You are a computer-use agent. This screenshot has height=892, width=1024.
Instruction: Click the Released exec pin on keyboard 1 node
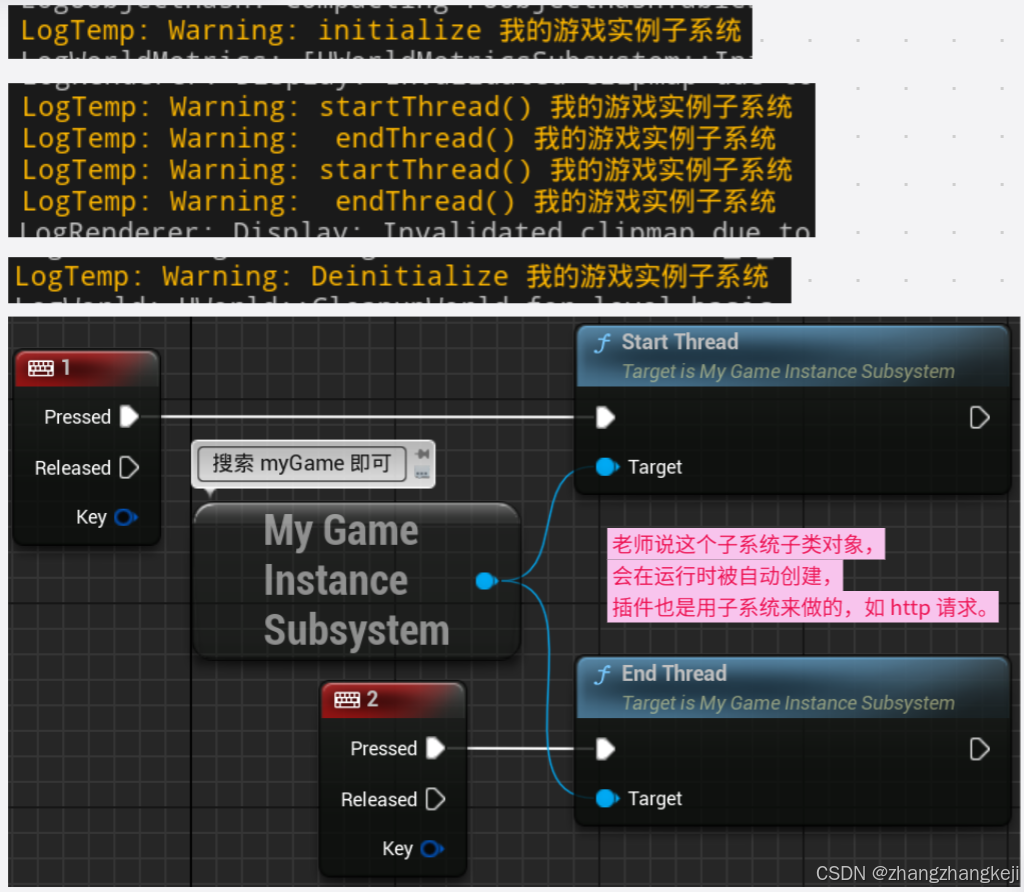click(x=129, y=468)
